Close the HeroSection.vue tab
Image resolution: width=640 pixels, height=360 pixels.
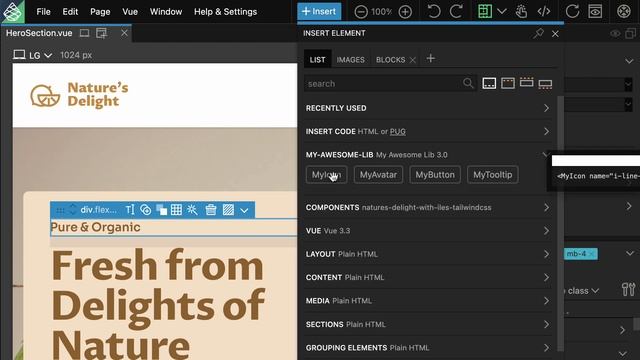point(124,33)
